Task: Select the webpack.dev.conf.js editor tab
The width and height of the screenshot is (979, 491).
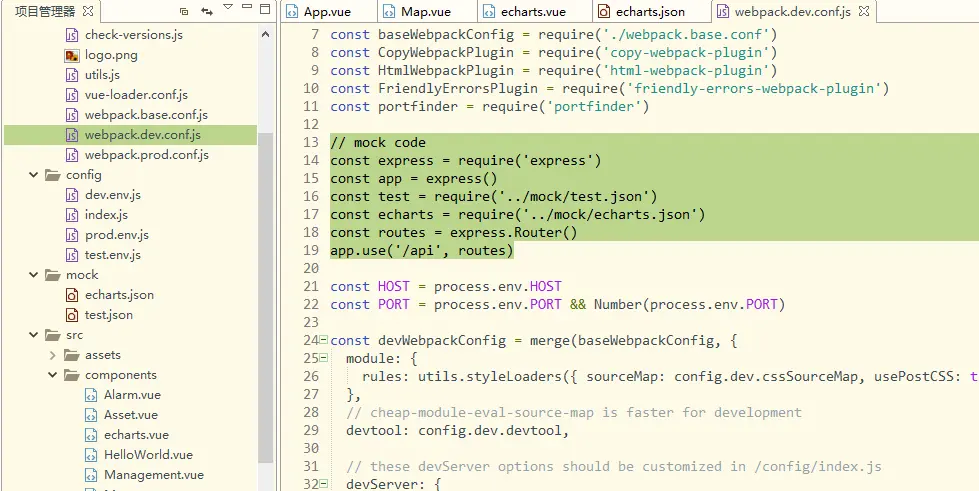Action: (x=792, y=12)
